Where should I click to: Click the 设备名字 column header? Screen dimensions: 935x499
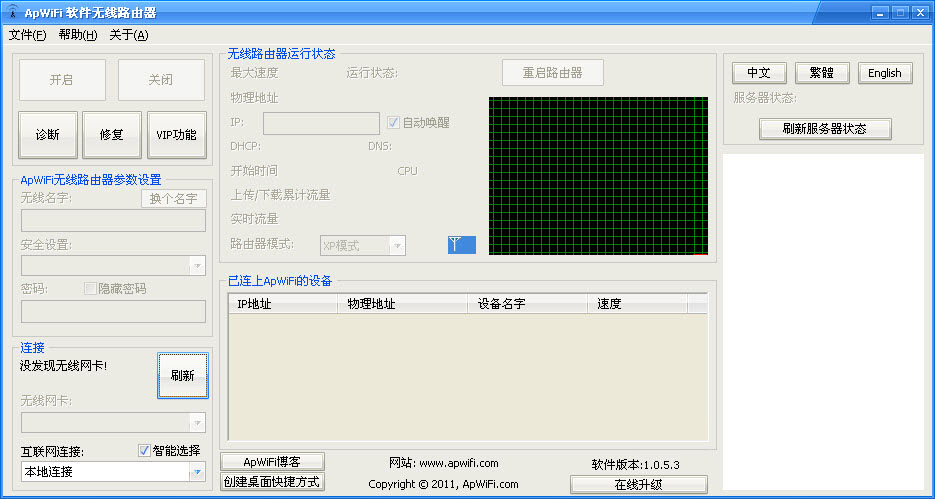(x=528, y=304)
